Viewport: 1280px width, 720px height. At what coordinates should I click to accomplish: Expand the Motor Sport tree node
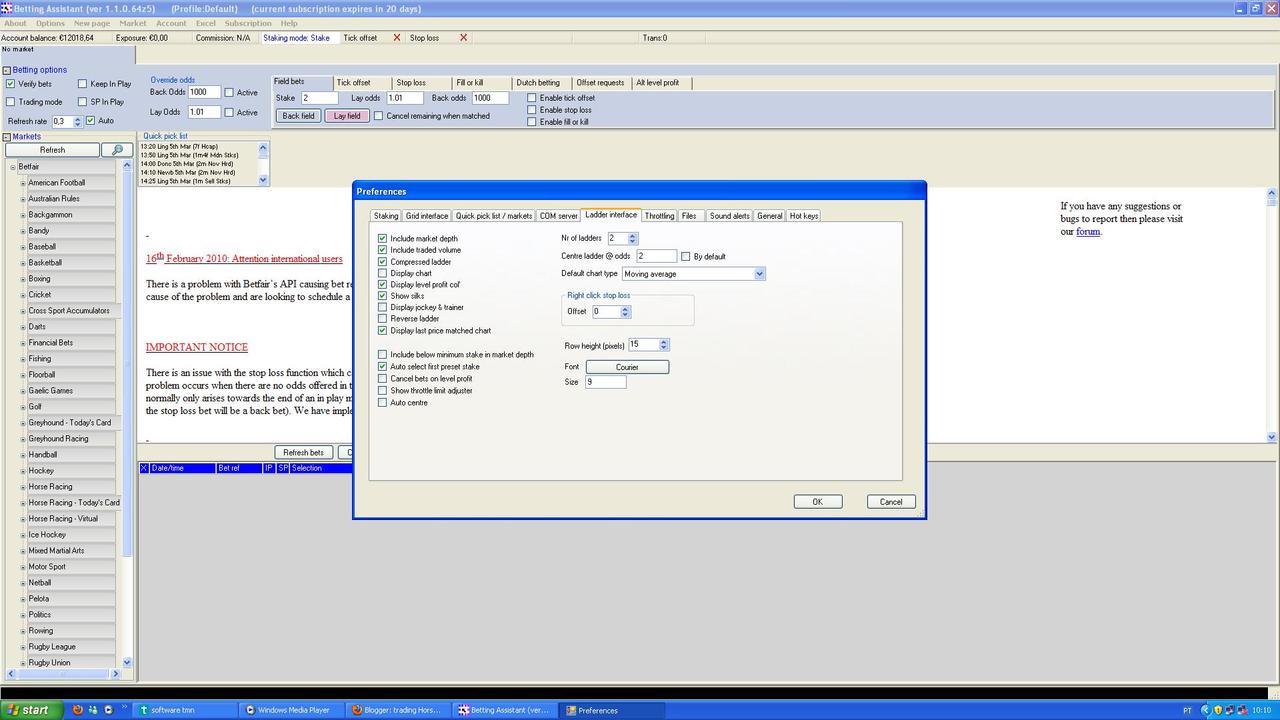point(22,567)
